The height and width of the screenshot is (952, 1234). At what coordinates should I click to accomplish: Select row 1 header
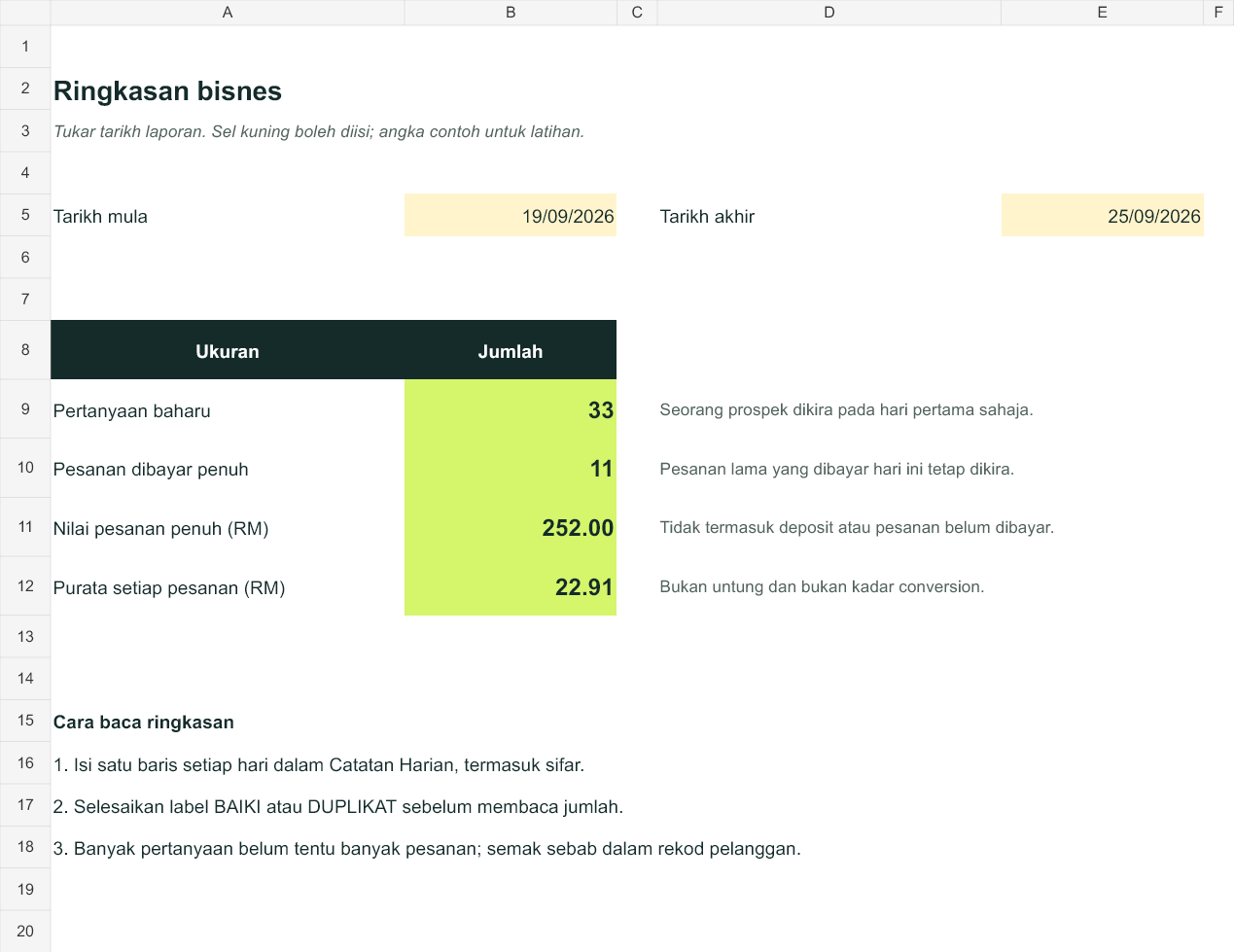pos(25,47)
